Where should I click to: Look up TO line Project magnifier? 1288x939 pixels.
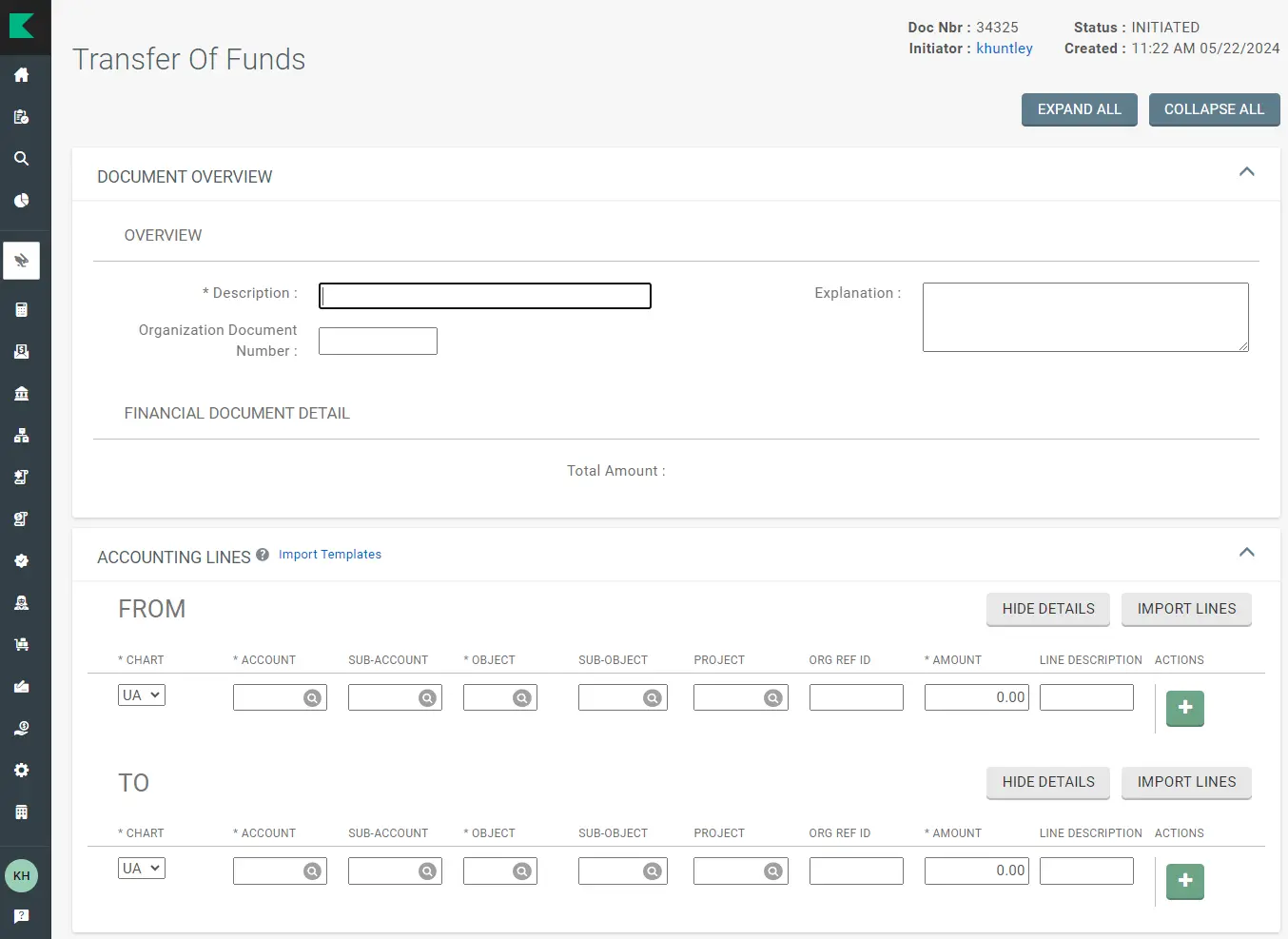pyautogui.click(x=773, y=871)
